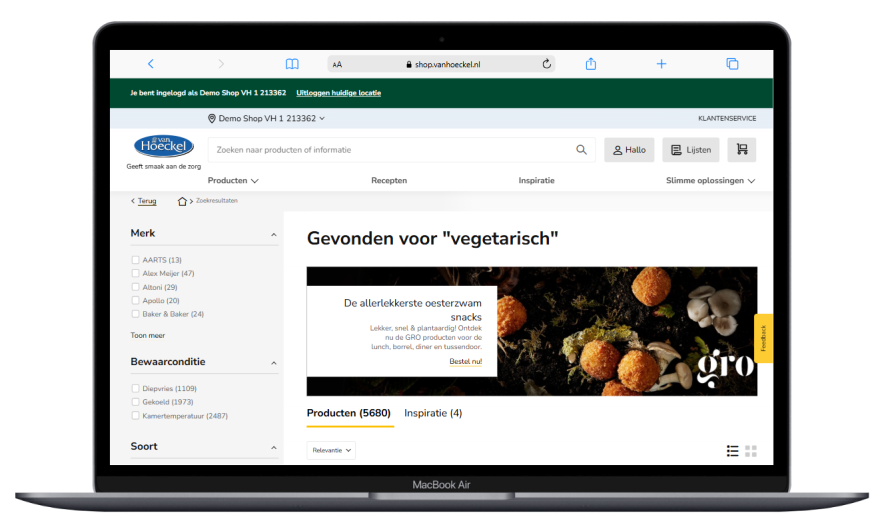Screen dimensions: 894x531
Task: Click the Safari share icon
Action: [x=591, y=64]
